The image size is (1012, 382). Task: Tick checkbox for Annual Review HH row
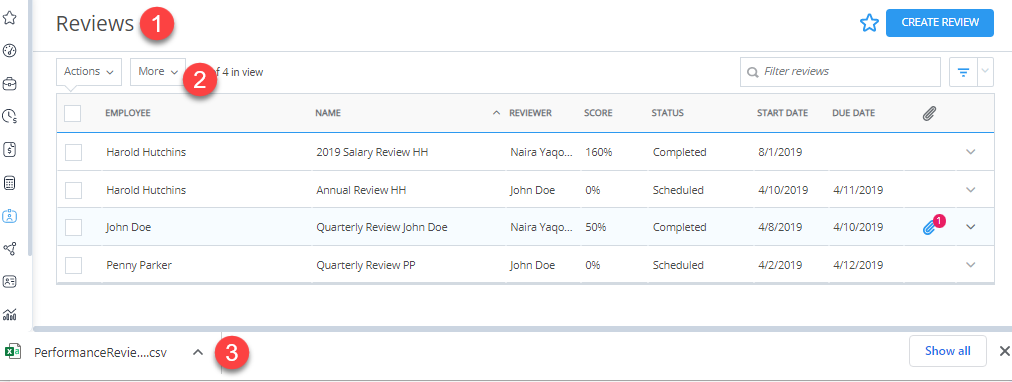(x=74, y=190)
